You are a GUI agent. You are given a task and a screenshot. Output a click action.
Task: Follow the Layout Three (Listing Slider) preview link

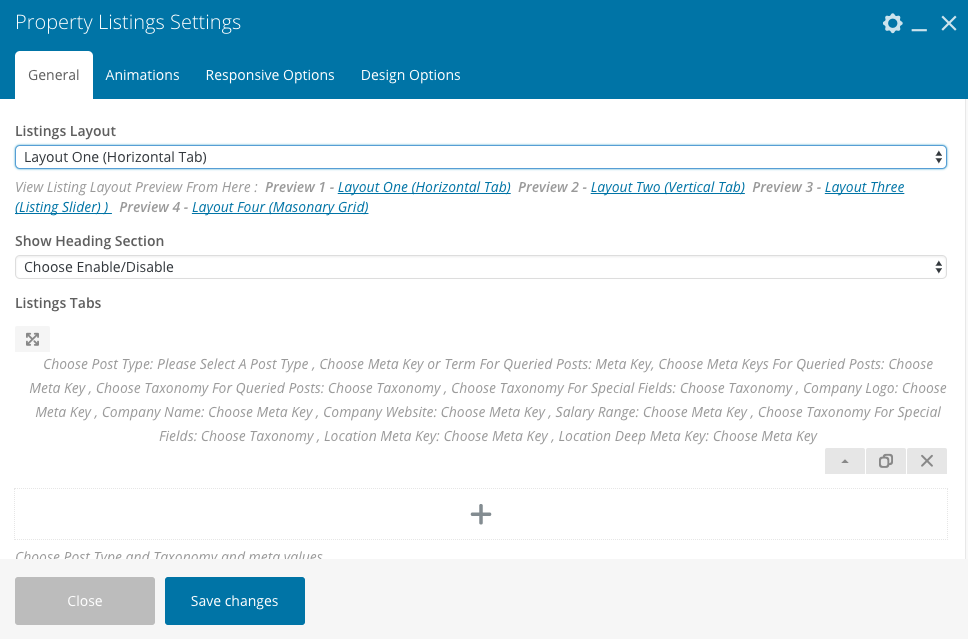(x=864, y=187)
